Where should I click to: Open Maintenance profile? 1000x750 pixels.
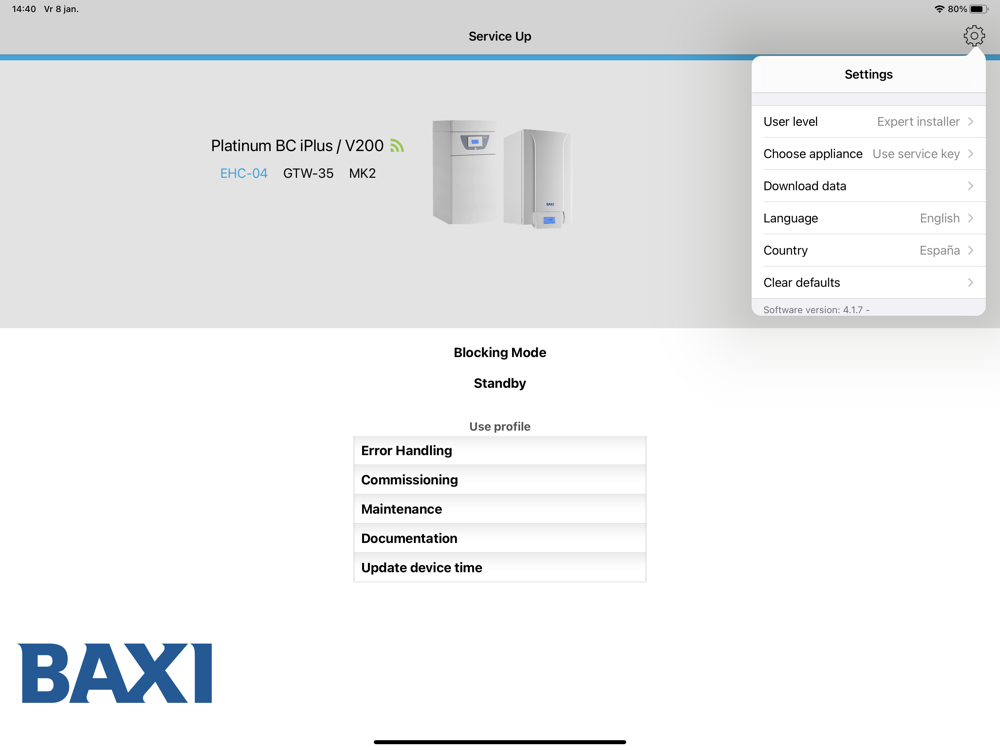pyautogui.click(x=500, y=510)
